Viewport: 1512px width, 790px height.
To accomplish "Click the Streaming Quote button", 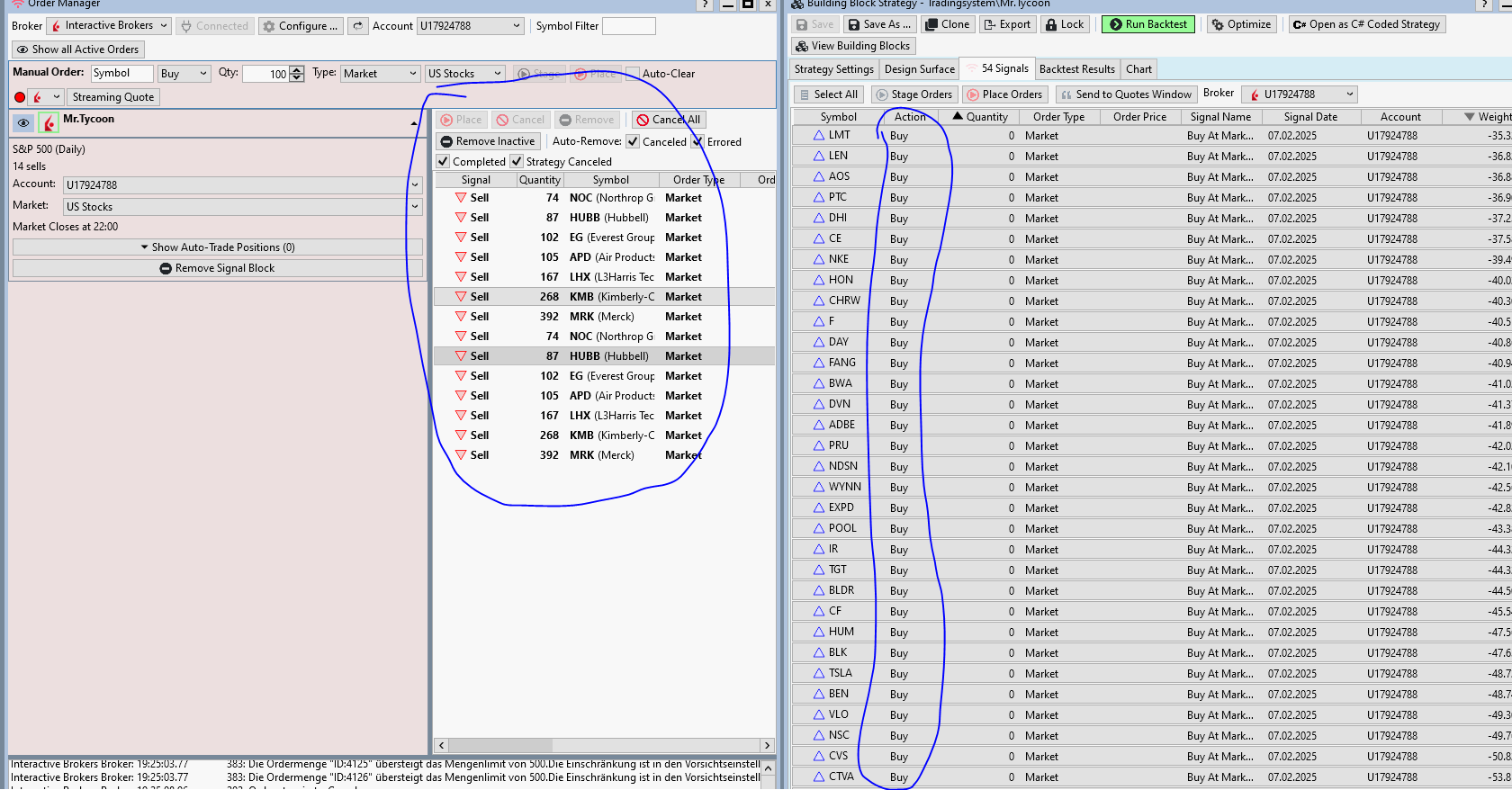I will tap(113, 97).
